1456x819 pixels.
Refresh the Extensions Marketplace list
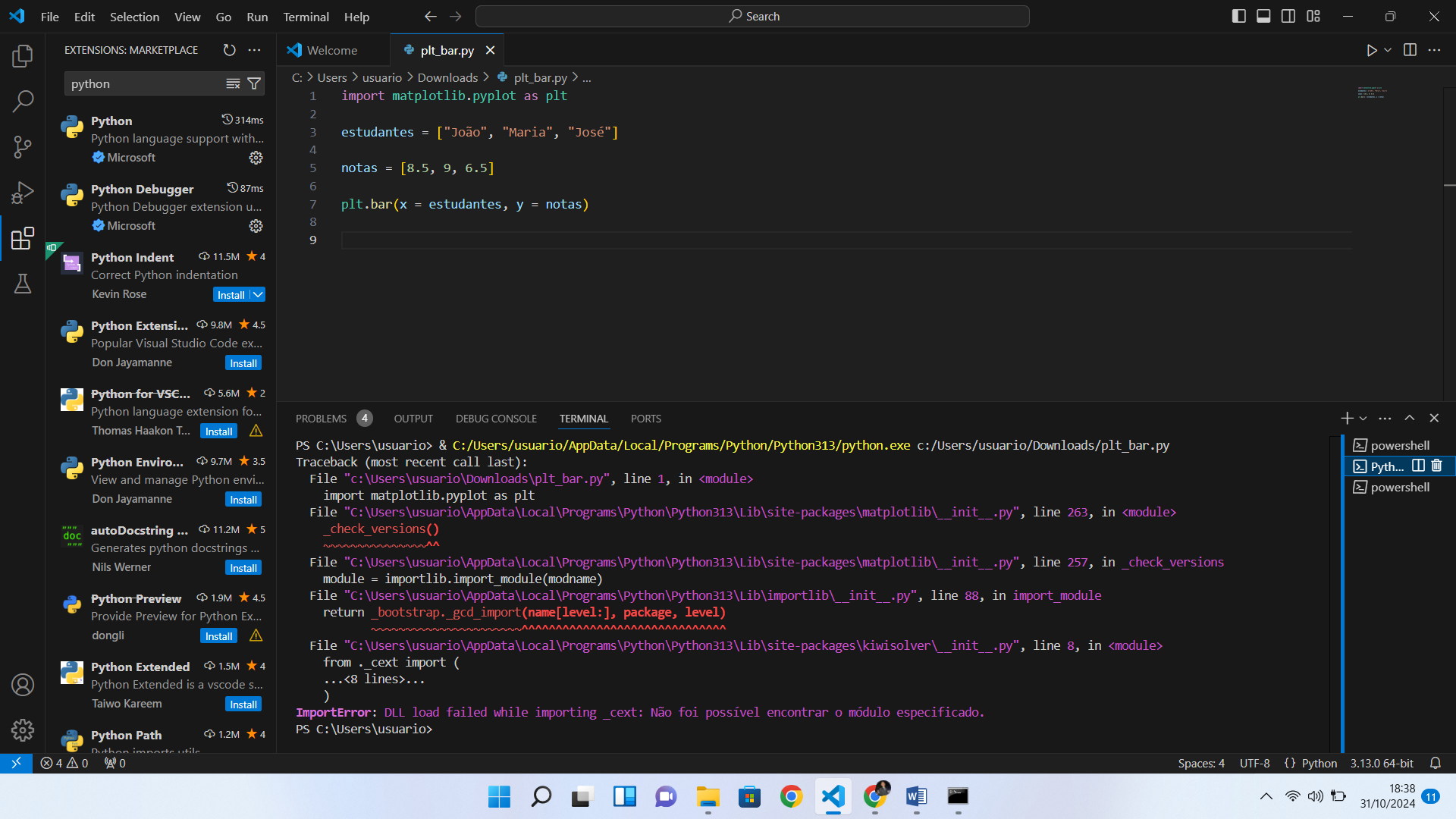pyautogui.click(x=229, y=50)
